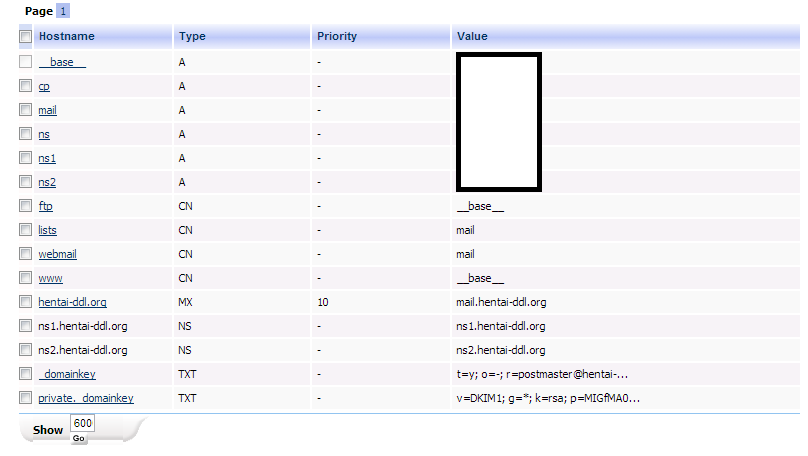Tick the checkbox for the cp record
Screen dimensions: 808x456
[x=25, y=86]
